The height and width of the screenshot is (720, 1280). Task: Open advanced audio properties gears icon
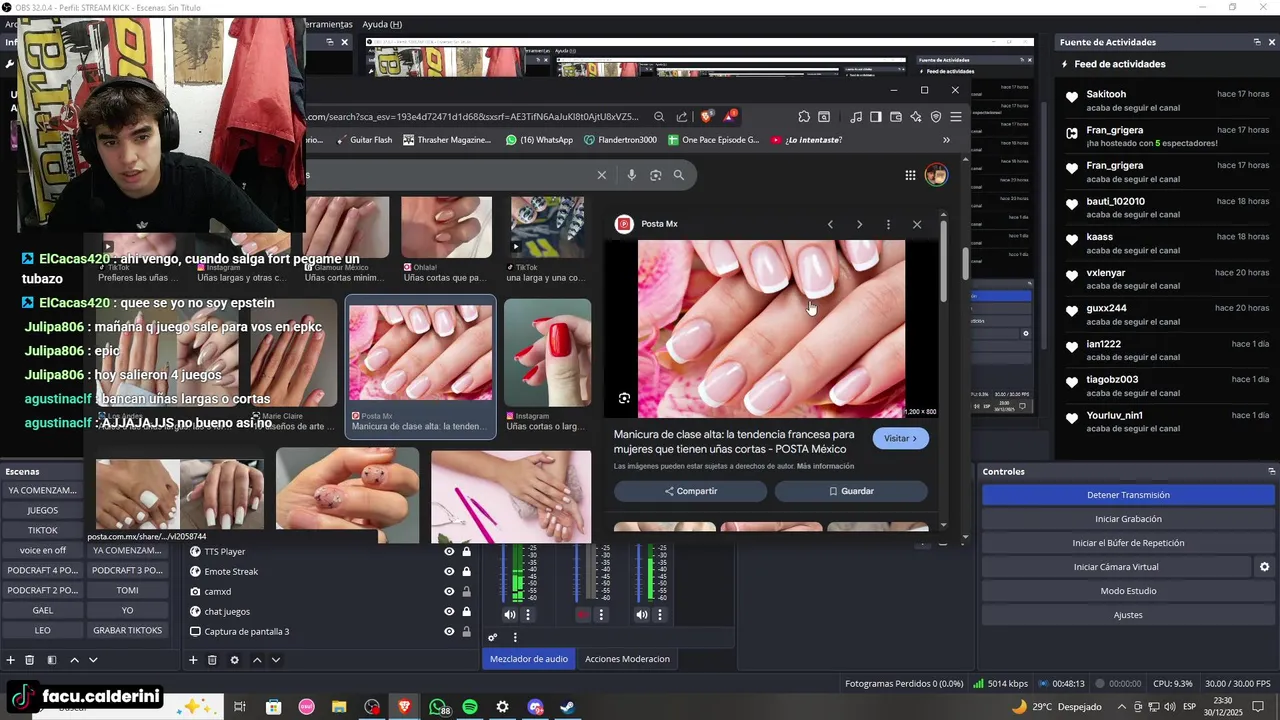coord(493,637)
